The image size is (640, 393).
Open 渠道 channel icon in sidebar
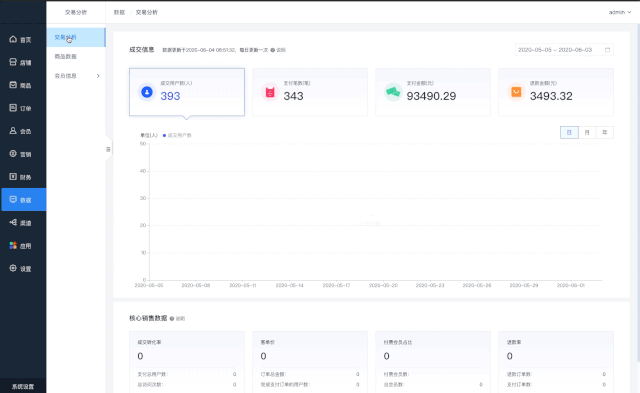click(x=13, y=222)
